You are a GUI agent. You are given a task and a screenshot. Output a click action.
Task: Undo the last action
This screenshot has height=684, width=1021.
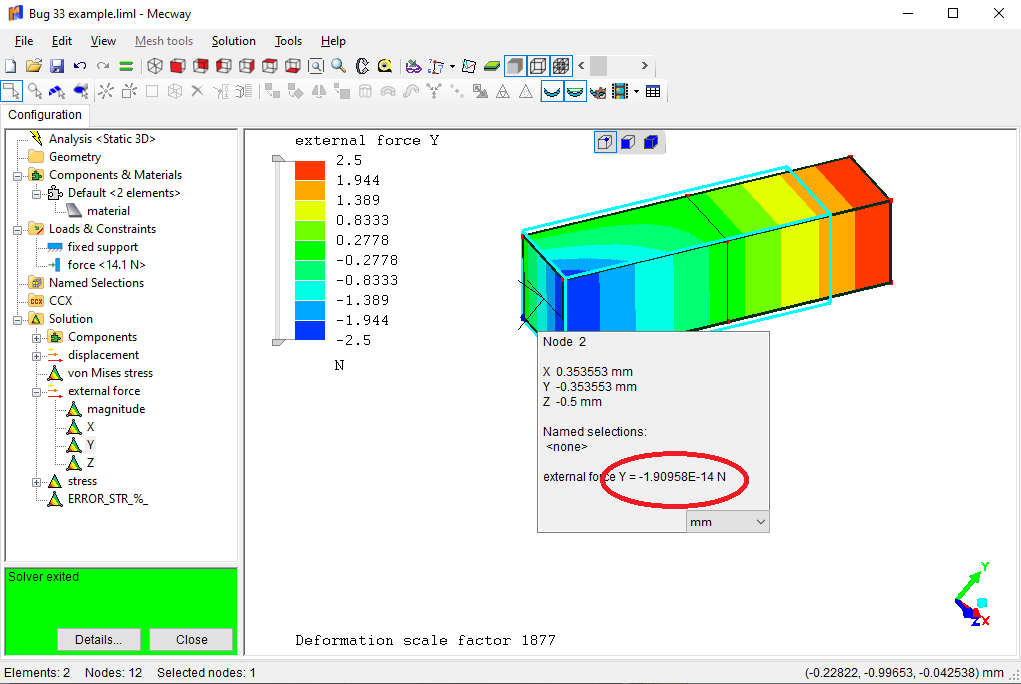pos(80,66)
